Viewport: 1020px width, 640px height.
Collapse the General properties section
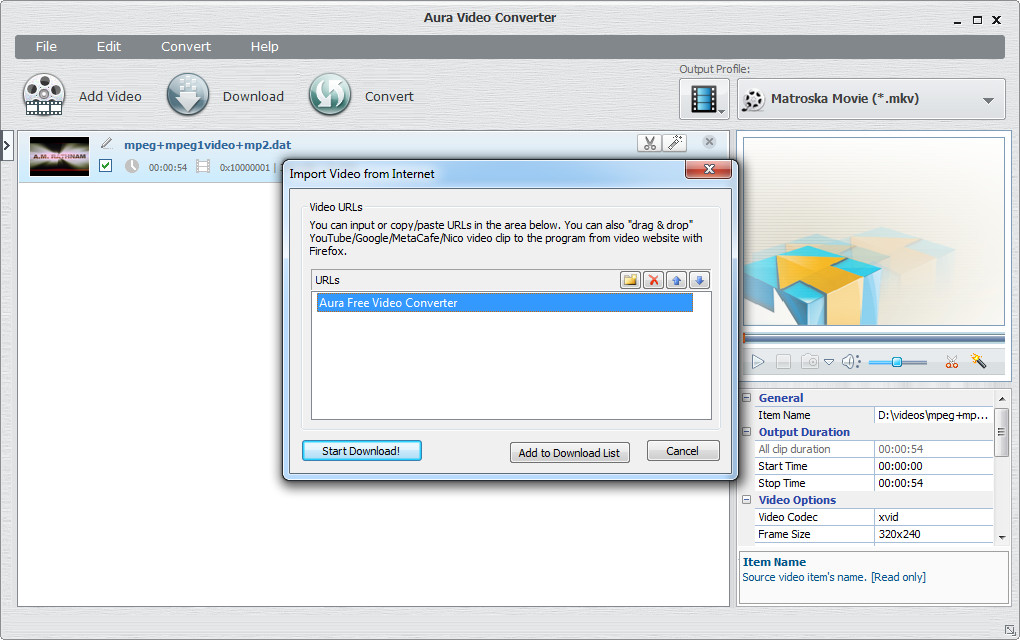[746, 398]
